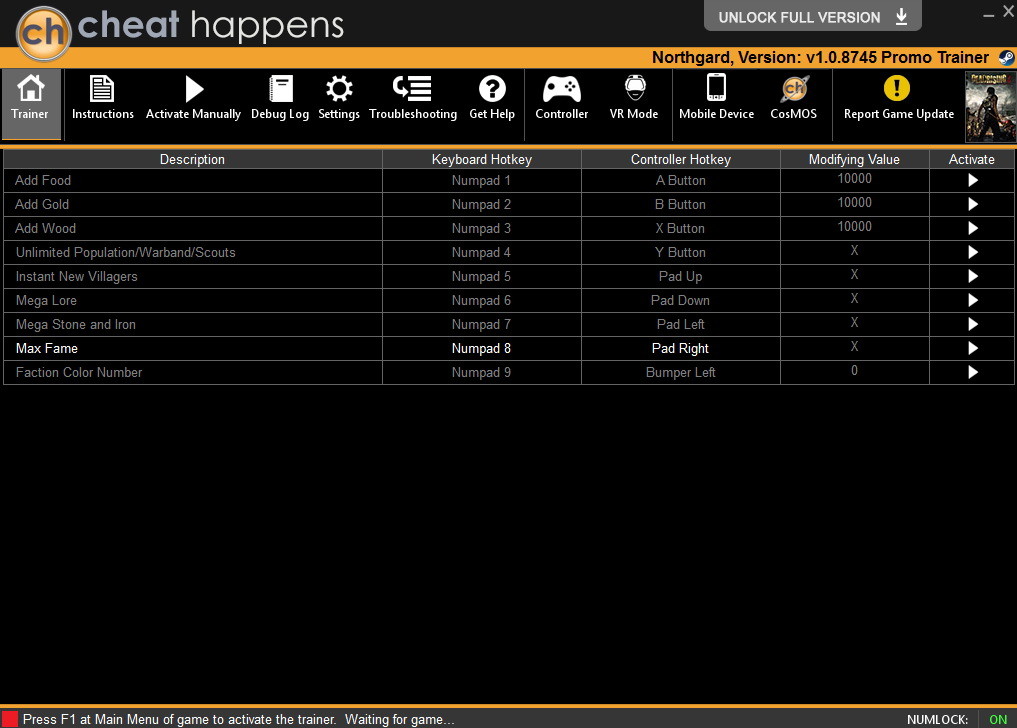This screenshot has height=728, width=1017.
Task: Activate Instant New Villagers cheat
Action: click(972, 276)
